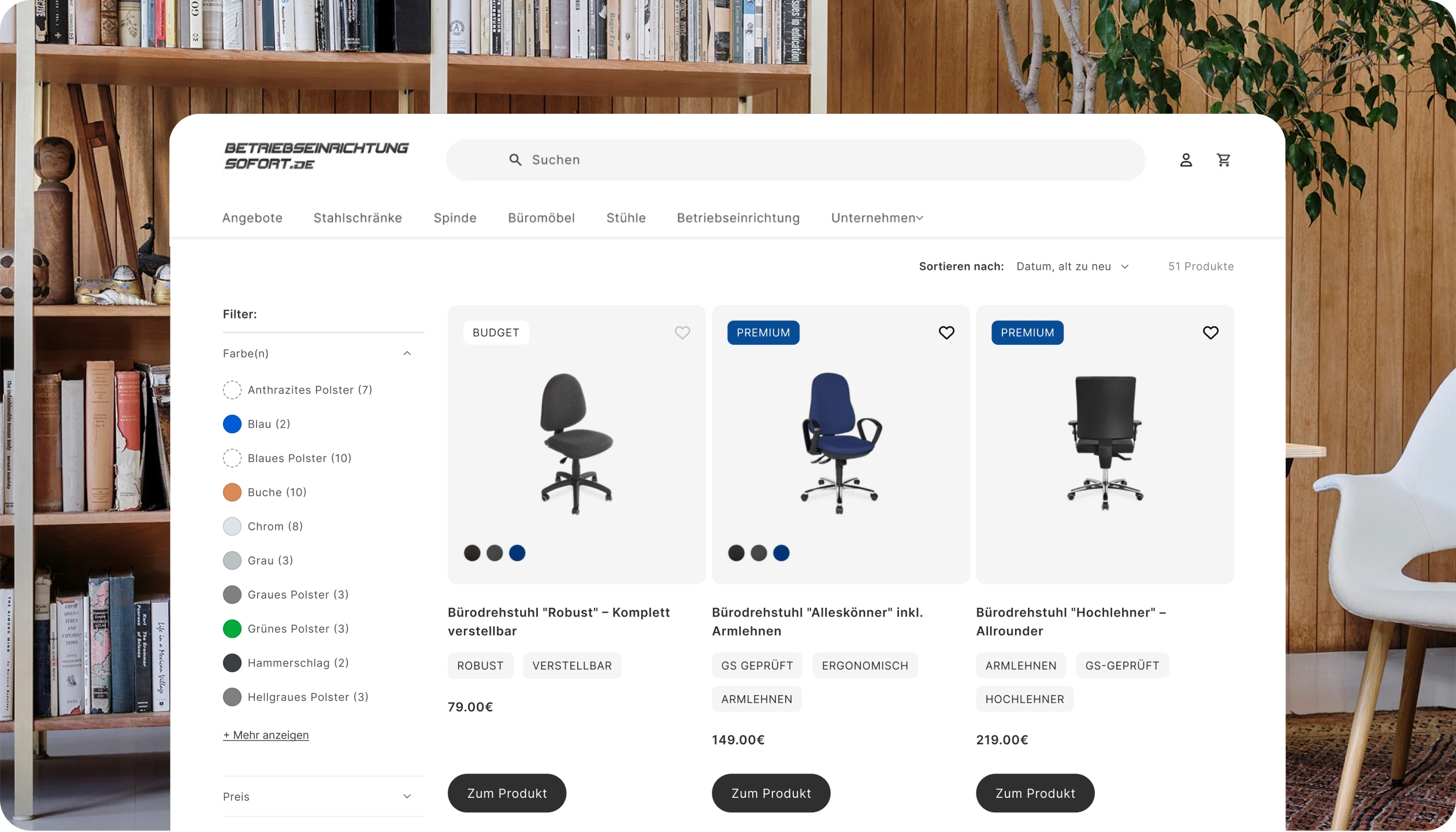Select black swatch on "Alleskönner" chair card
This screenshot has height=832, width=1456.
pos(736,553)
